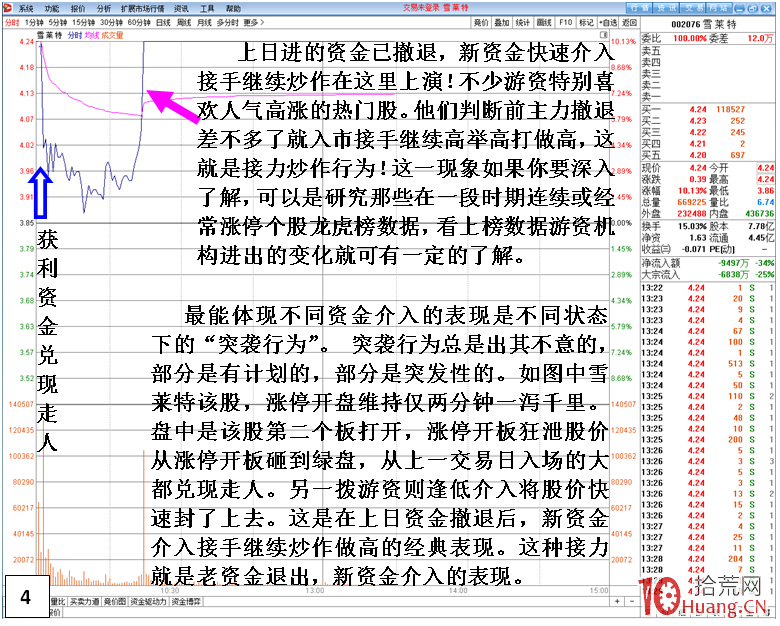Click the trade tick with volume 513

tap(707, 364)
